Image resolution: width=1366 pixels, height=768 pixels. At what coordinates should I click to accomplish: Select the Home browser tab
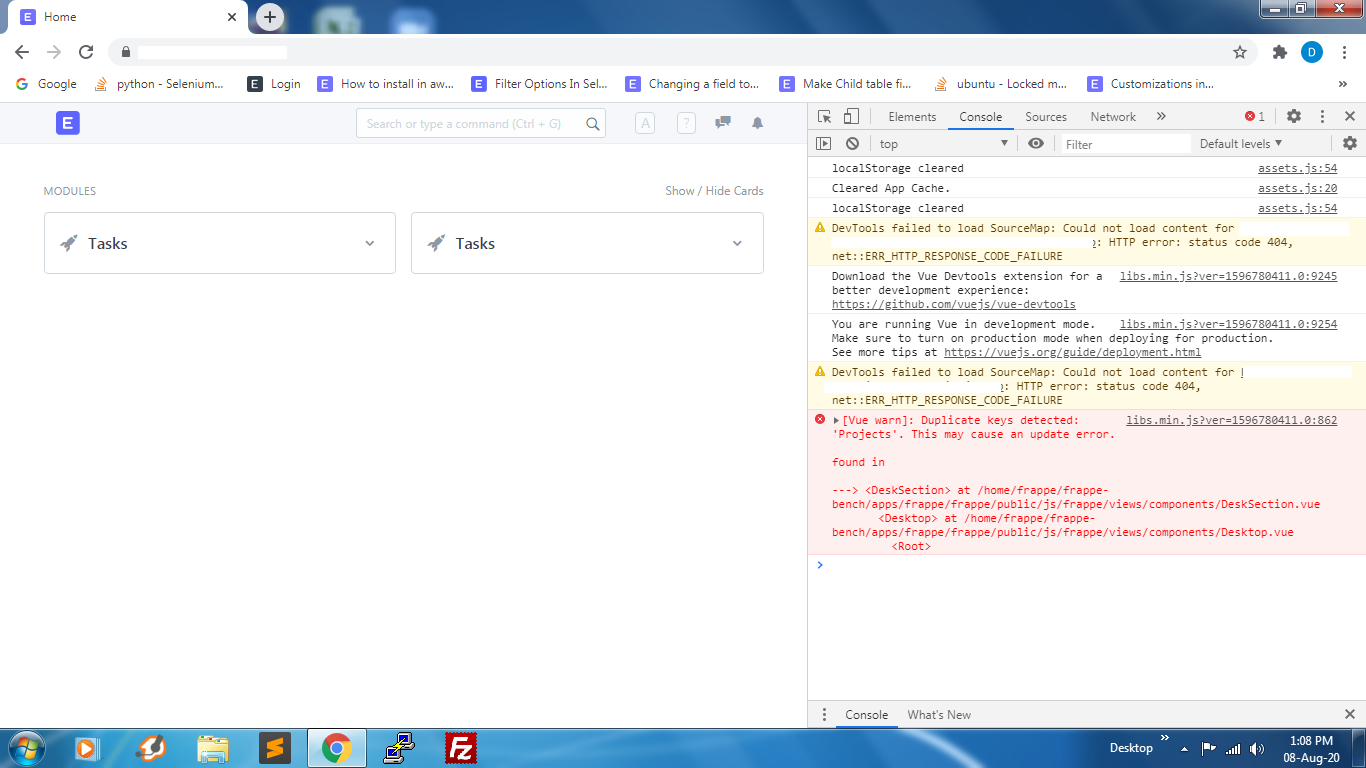point(130,17)
